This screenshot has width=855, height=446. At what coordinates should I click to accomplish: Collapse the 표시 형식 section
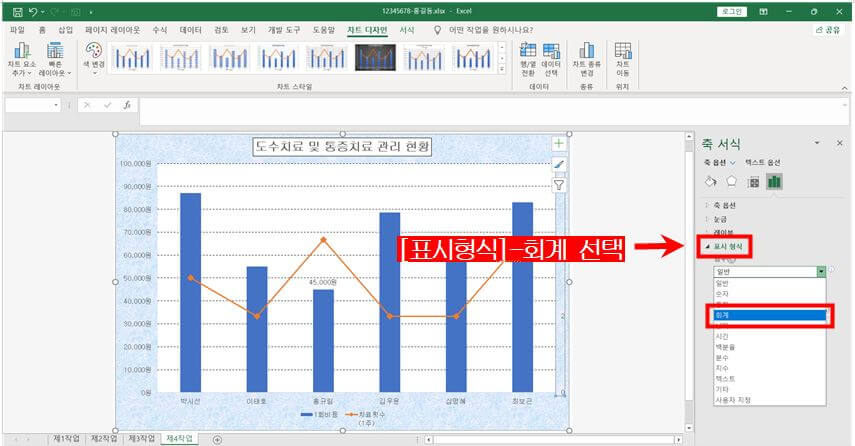point(724,247)
